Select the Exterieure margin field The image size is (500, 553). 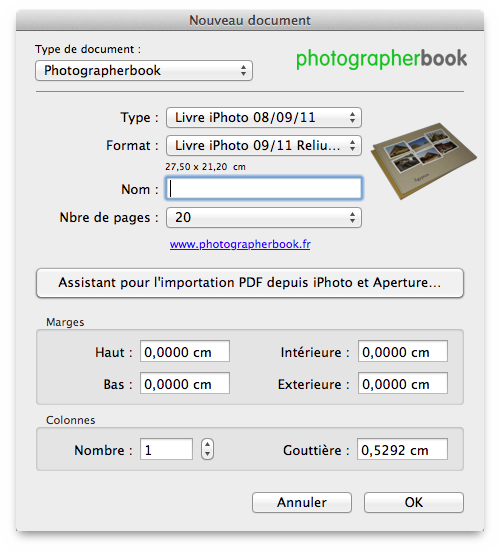[403, 383]
